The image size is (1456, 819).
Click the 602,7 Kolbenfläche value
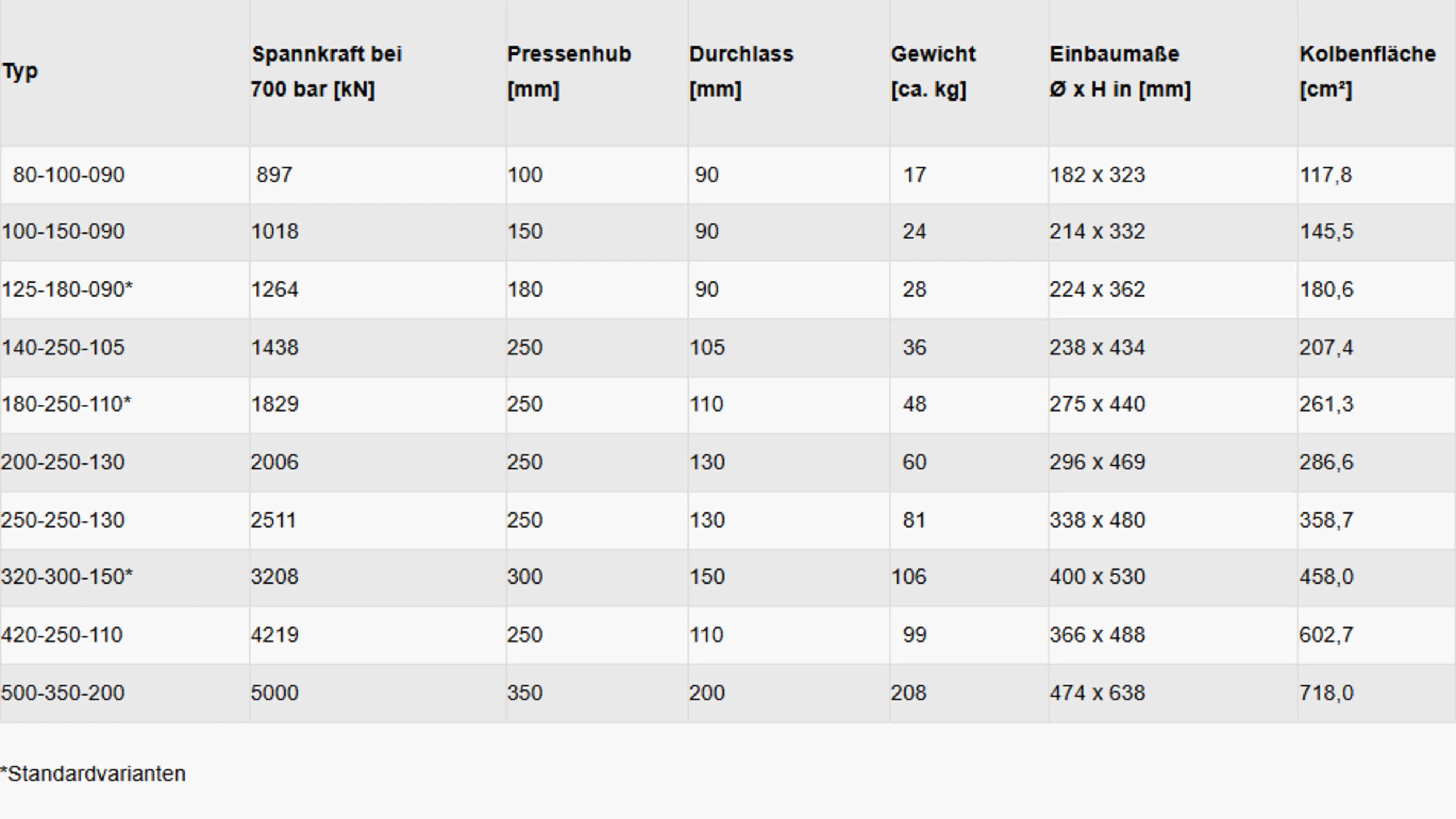point(1327,635)
